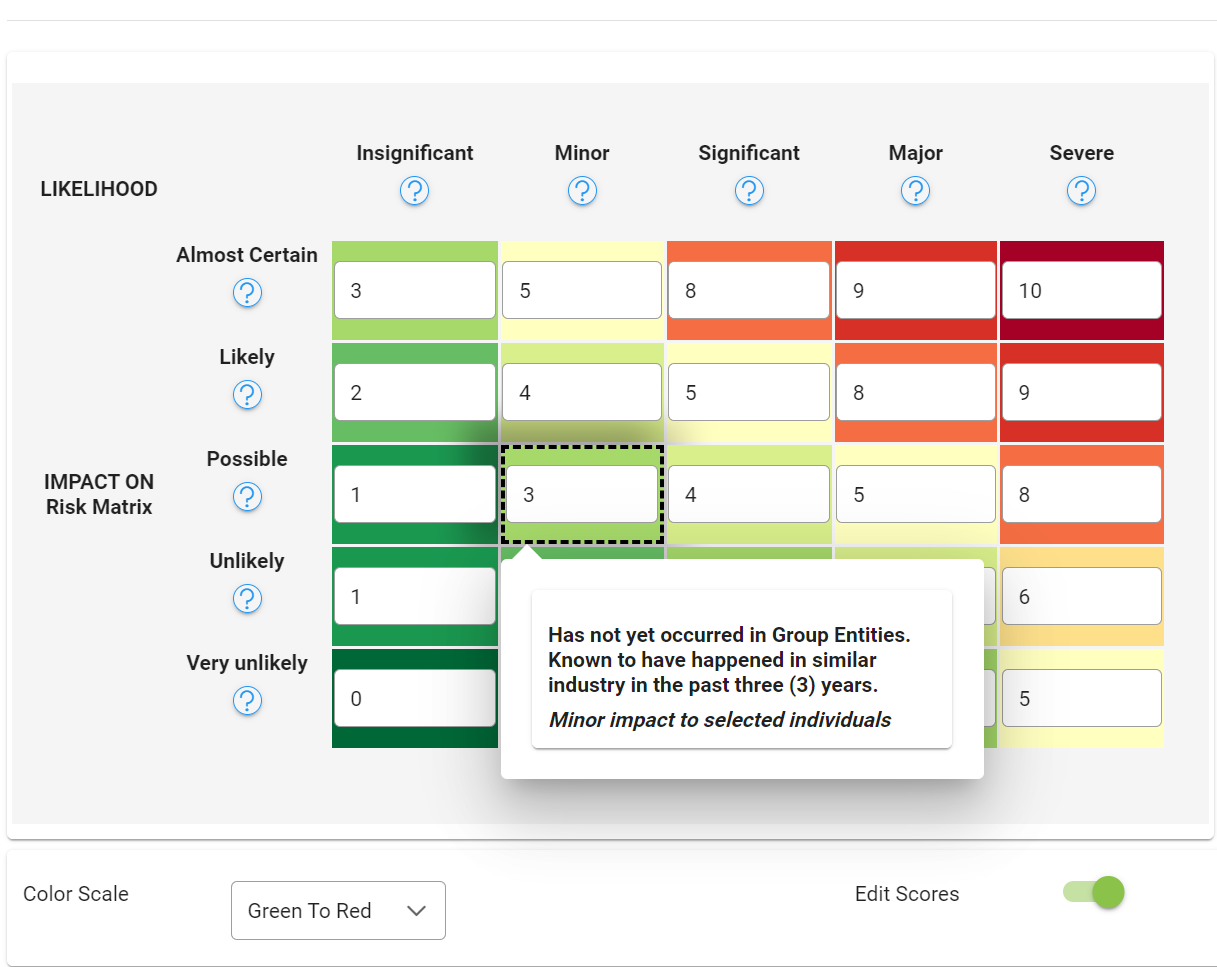Click help icon under Very unlikely
1217x967 pixels.
point(247,701)
